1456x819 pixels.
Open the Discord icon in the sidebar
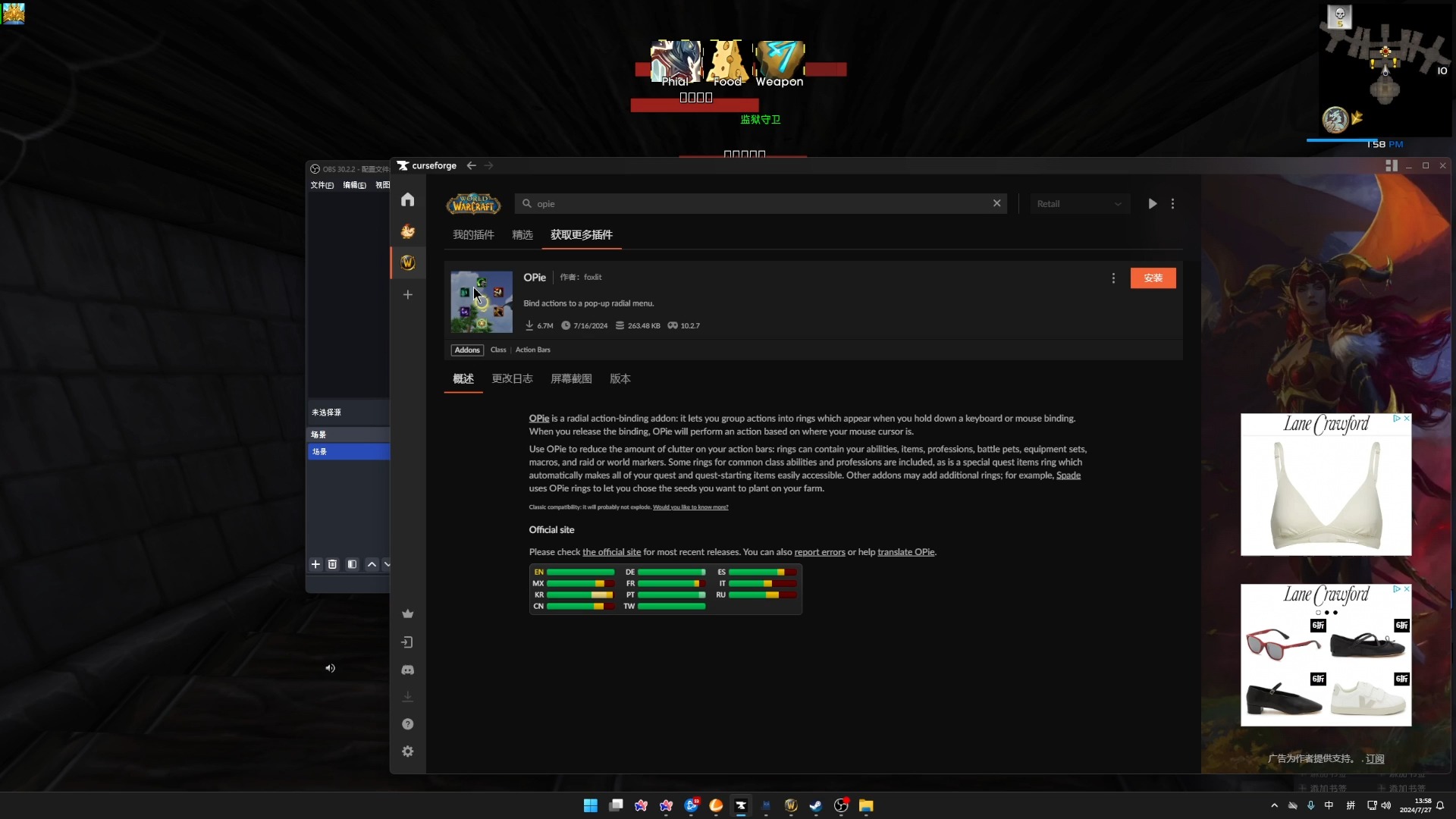click(408, 670)
